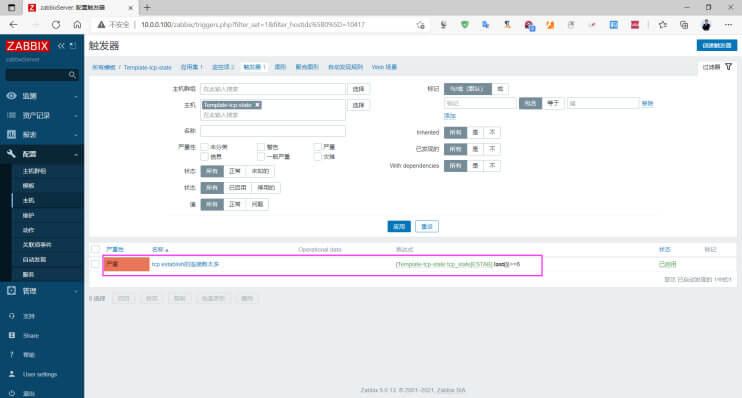Click the 添加 link under tags

click(x=450, y=116)
